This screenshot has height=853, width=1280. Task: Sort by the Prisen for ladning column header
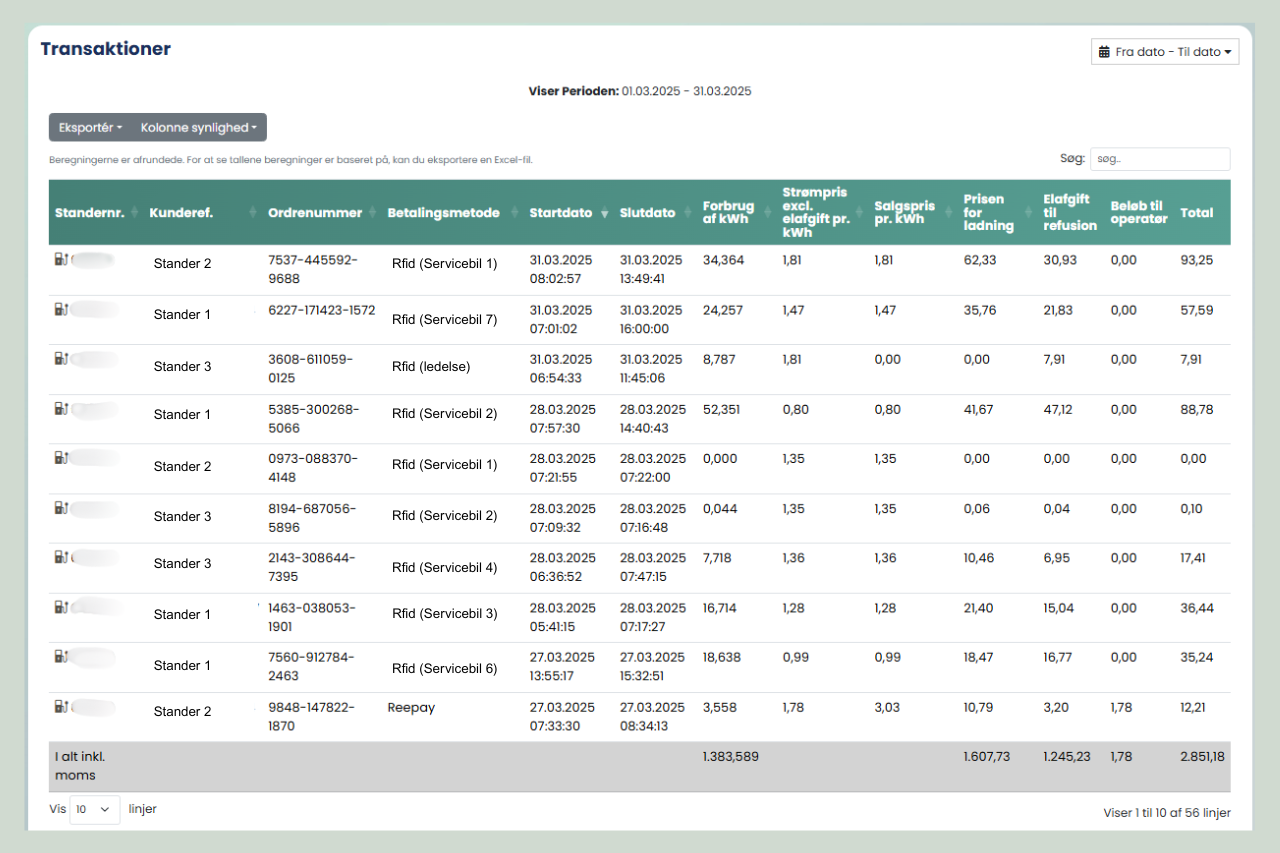(x=997, y=213)
